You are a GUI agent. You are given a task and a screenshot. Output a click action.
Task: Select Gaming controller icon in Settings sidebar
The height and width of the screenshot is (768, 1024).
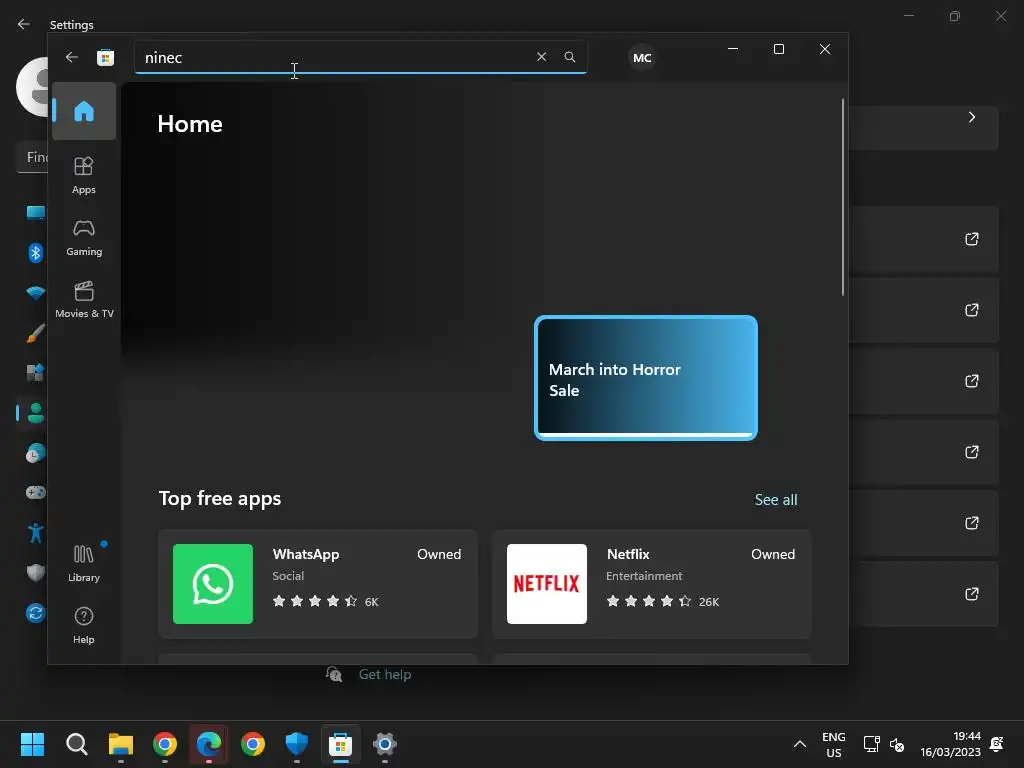36,492
